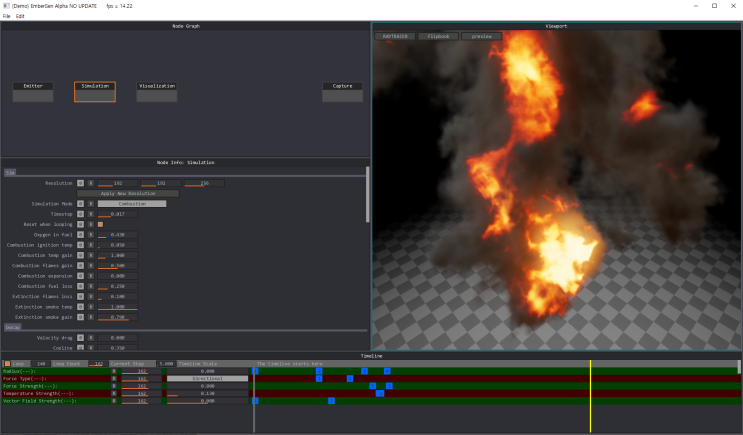This screenshot has height=435, width=743.
Task: Click the @ icon beside Reset when looping
Action: 81,224
